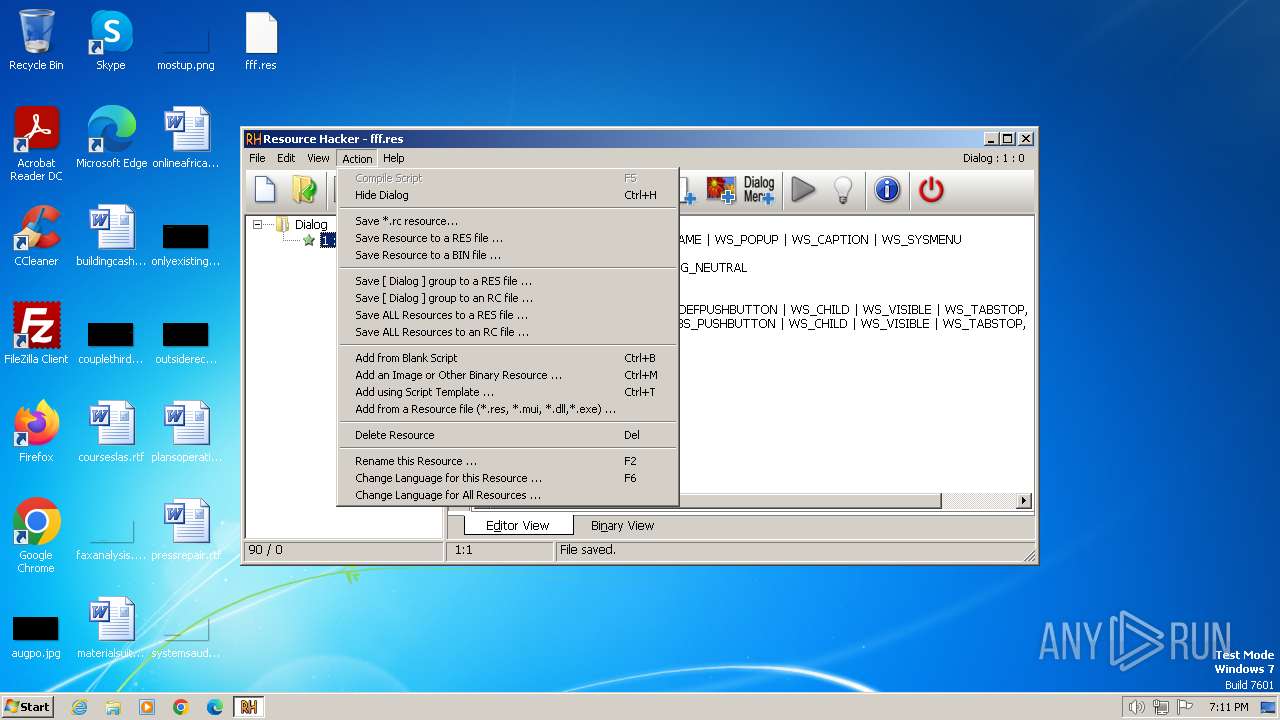Click the New blank file toolbar icon
The height and width of the screenshot is (720, 1280).
pos(265,189)
